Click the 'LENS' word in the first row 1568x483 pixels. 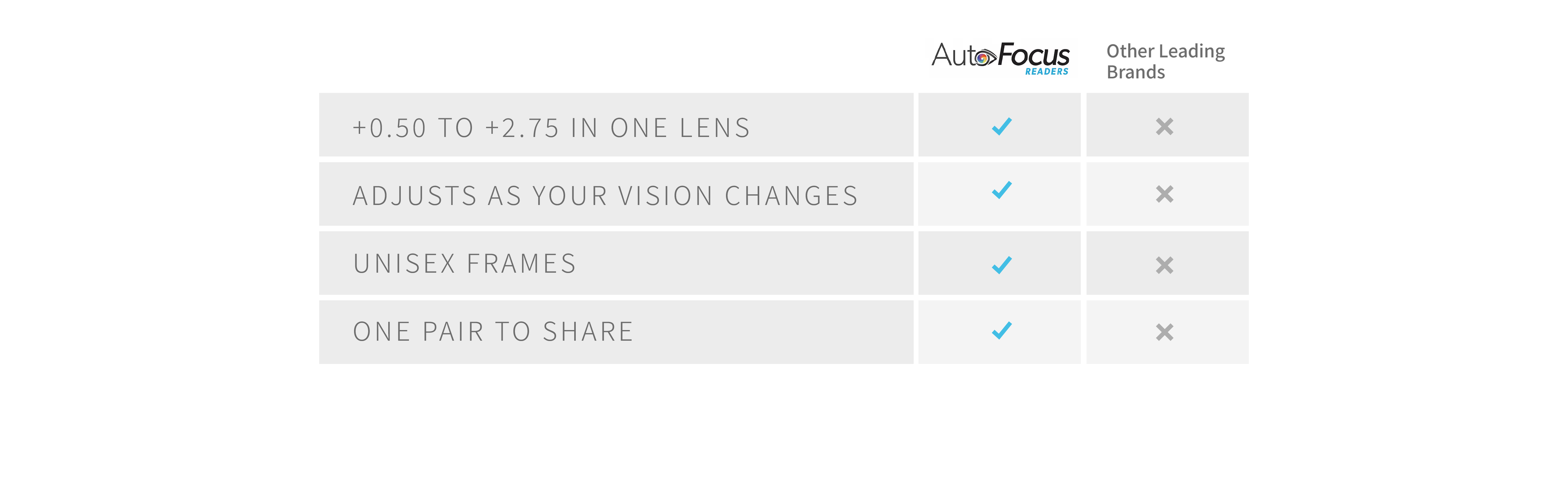pos(715,128)
